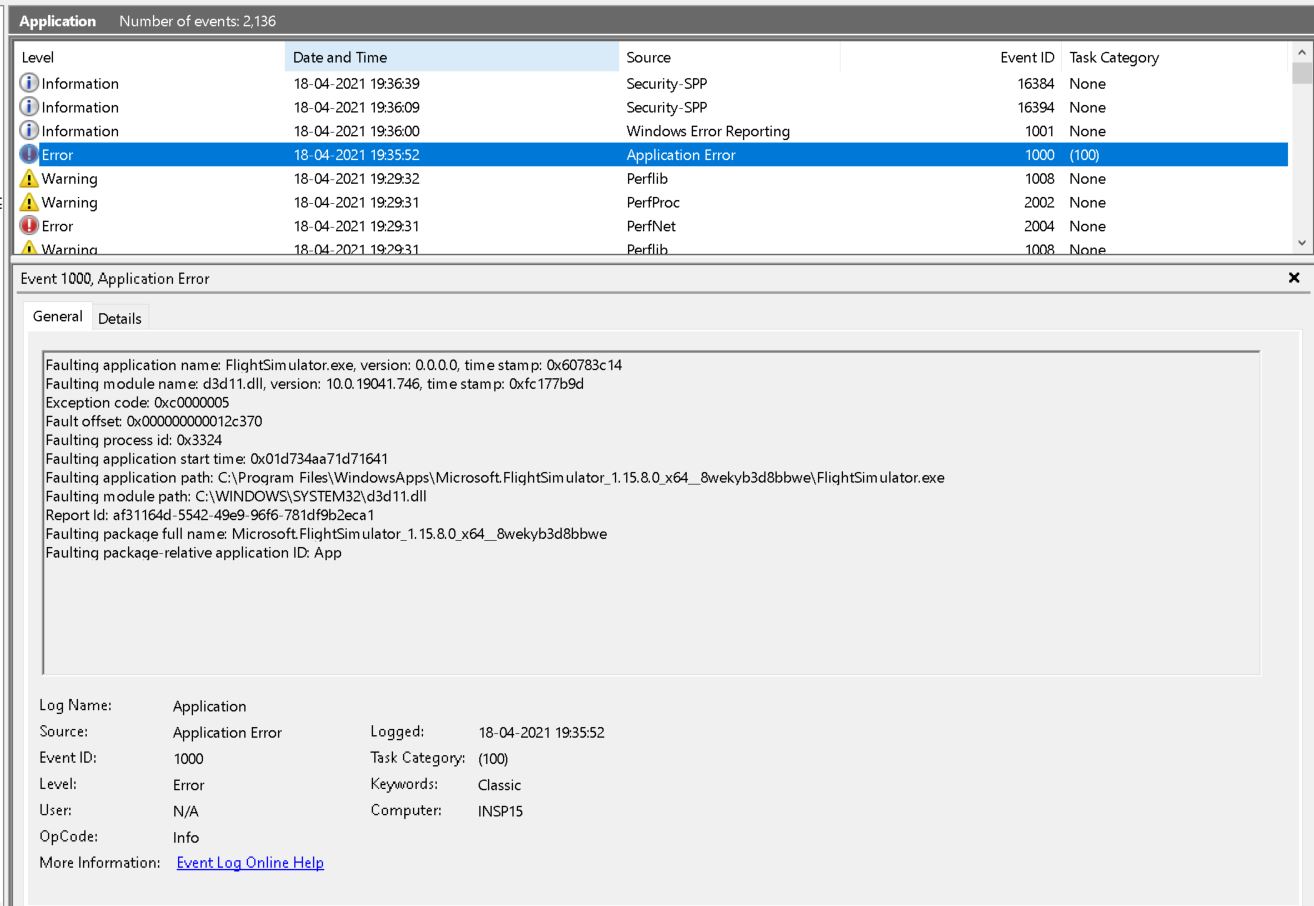Click the red error icon for PerfNet
This screenshot has width=1314, height=906.
[29, 226]
